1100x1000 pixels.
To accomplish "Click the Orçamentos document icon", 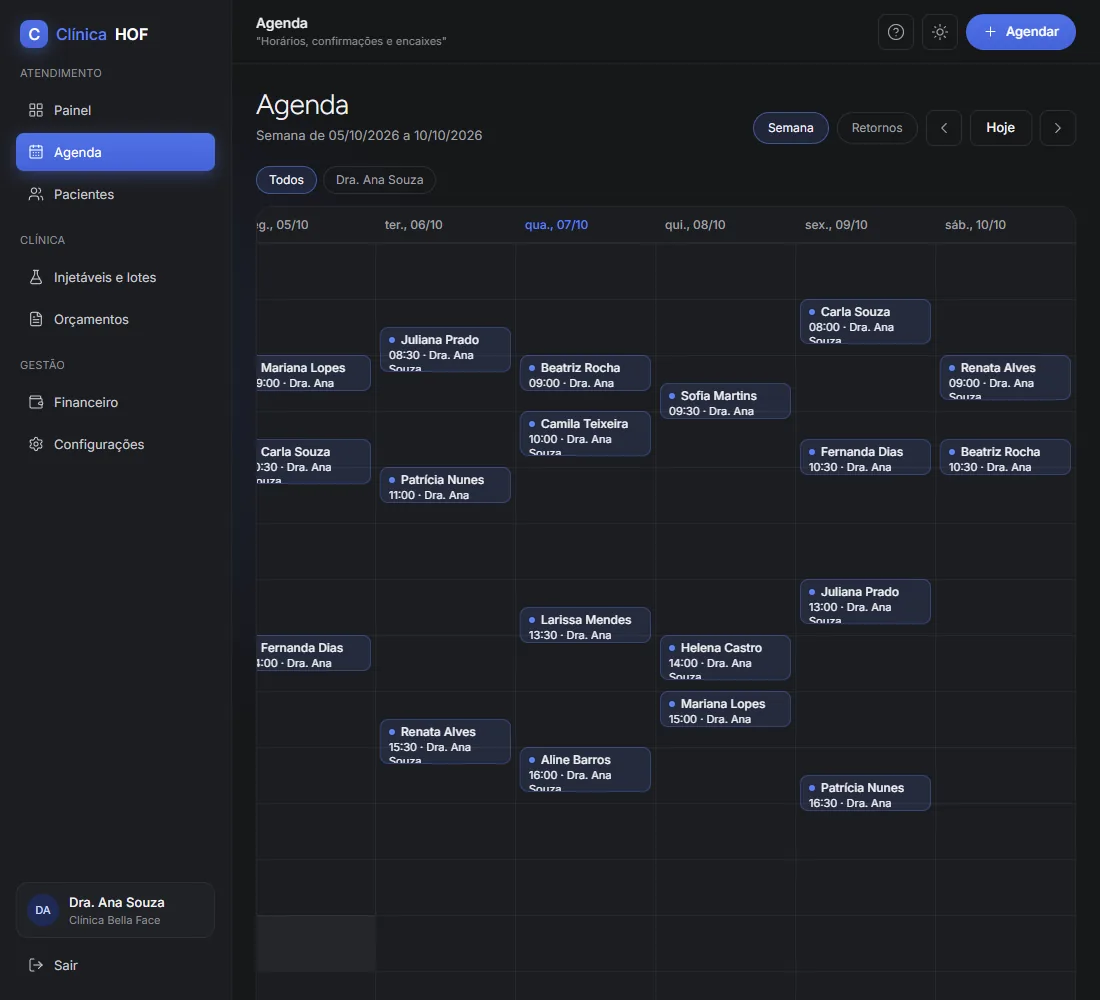I will click(36, 319).
